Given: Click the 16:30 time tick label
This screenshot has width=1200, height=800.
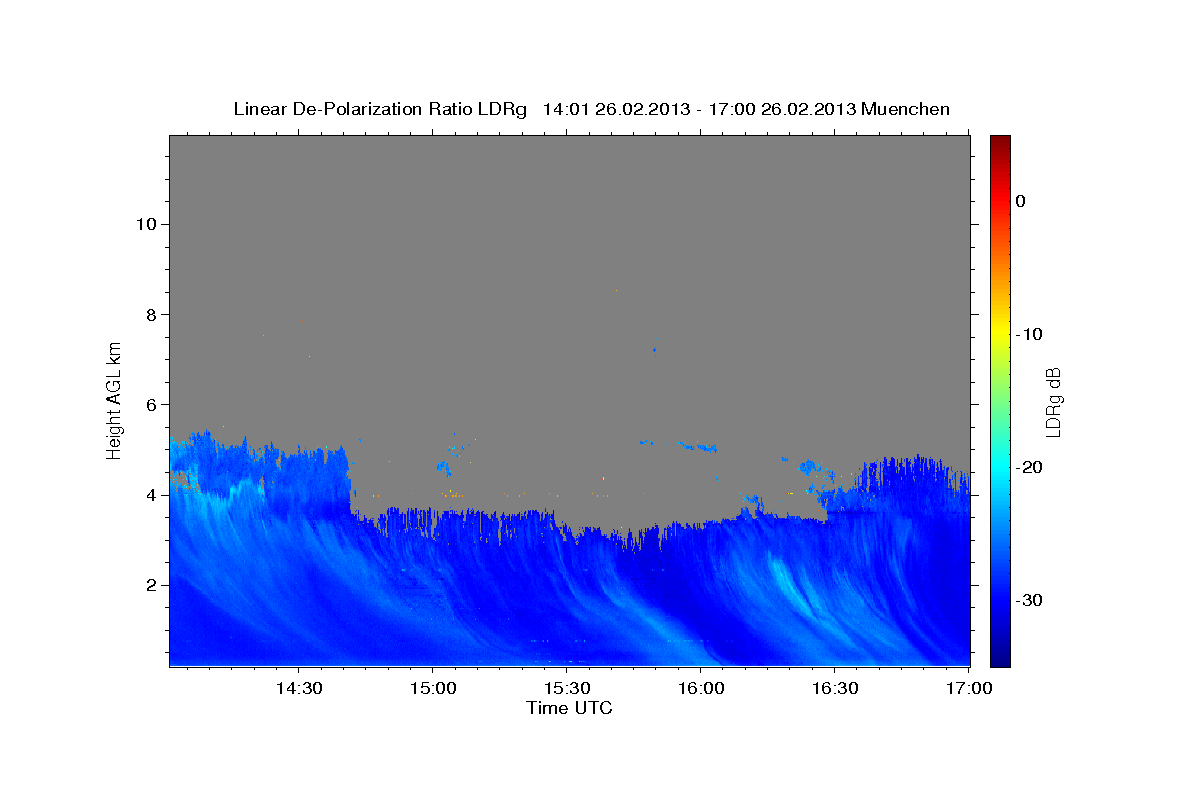Looking at the screenshot, I should pyautogui.click(x=835, y=689).
